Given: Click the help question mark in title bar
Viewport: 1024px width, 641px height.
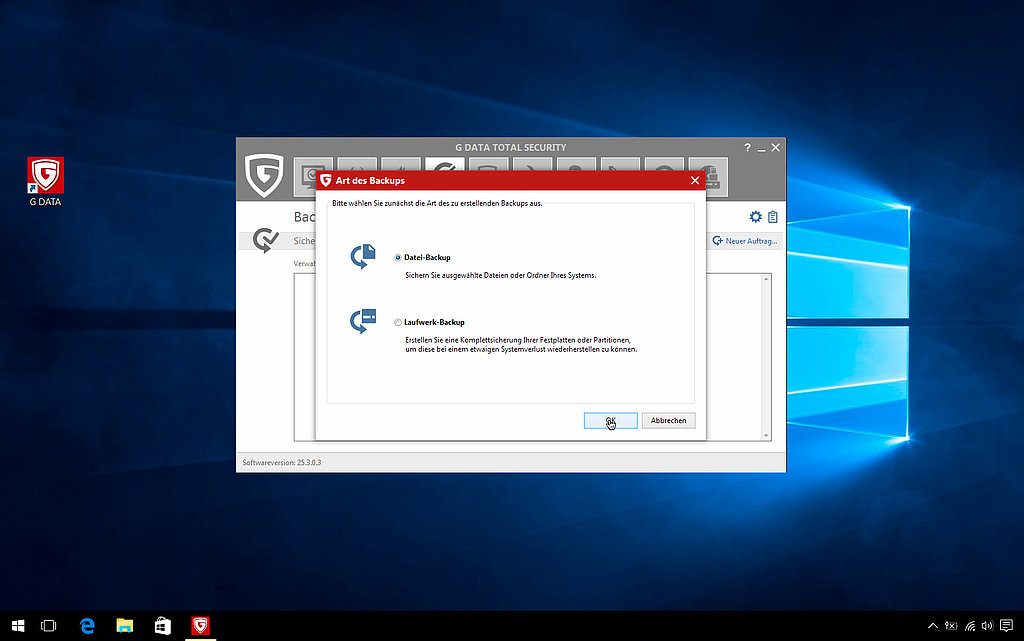Looking at the screenshot, I should click(x=747, y=147).
